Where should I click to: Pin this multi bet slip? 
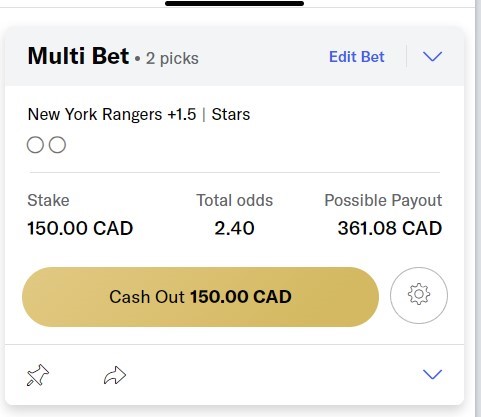coord(38,375)
